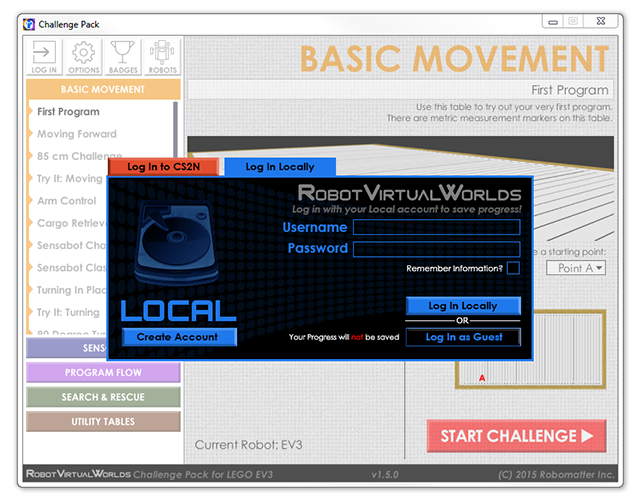The image size is (640, 501).
Task: Open the Badges trophy icon
Action: coord(122,57)
